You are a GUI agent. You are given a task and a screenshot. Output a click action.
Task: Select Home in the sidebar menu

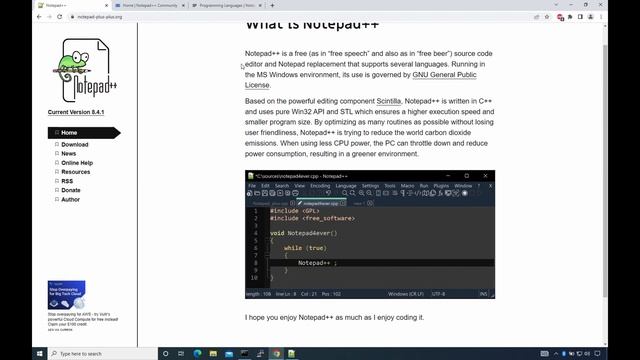coord(84,133)
